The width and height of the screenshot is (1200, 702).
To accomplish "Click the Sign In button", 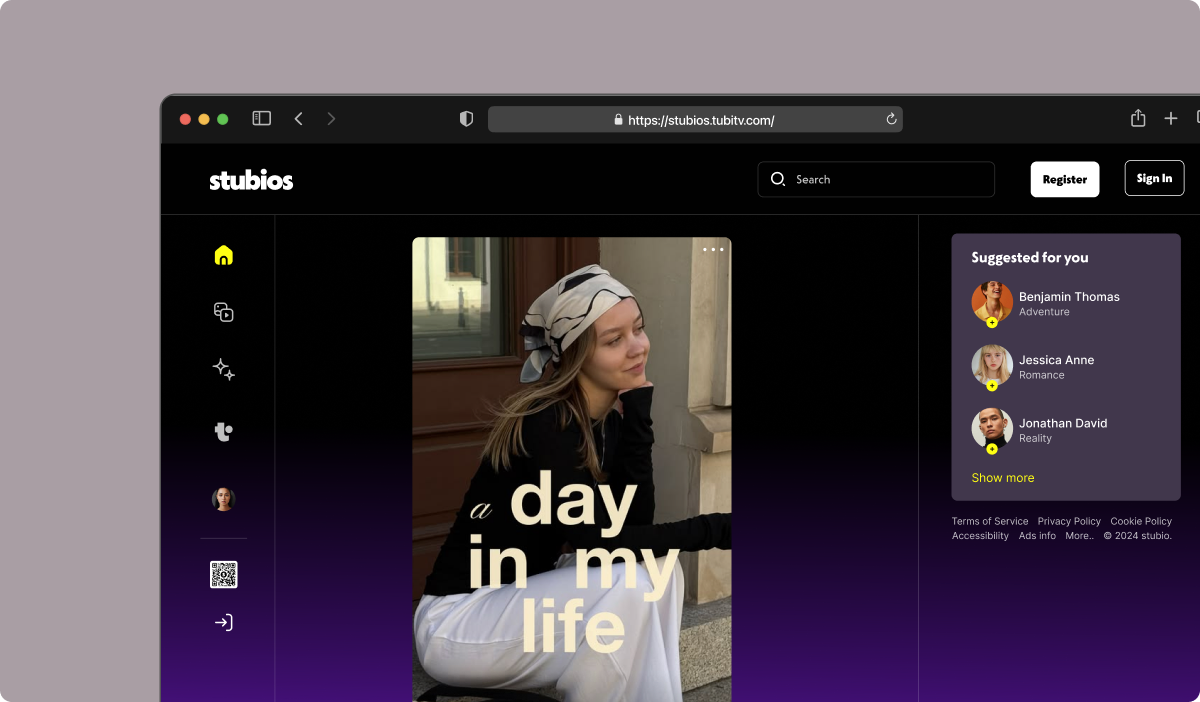I will pyautogui.click(x=1154, y=178).
